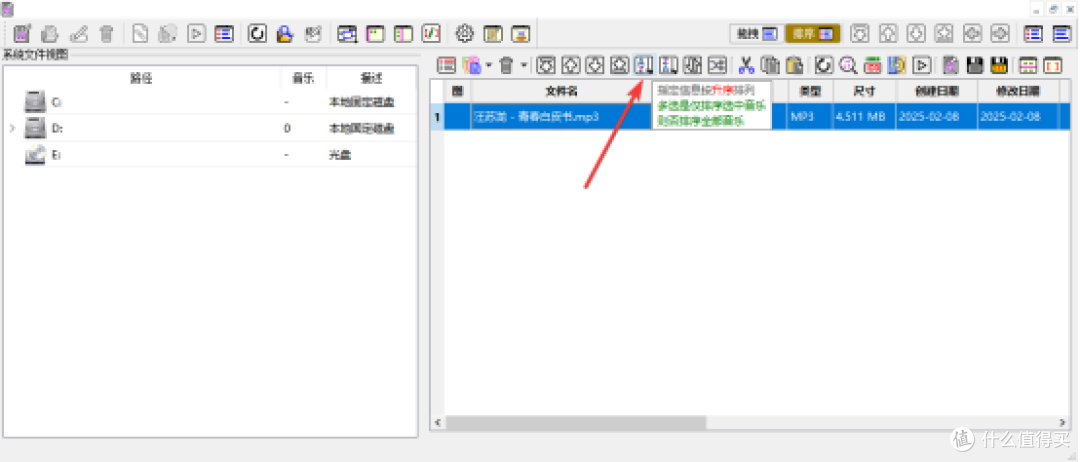Click the magnifier search music icon

pyautogui.click(x=848, y=65)
